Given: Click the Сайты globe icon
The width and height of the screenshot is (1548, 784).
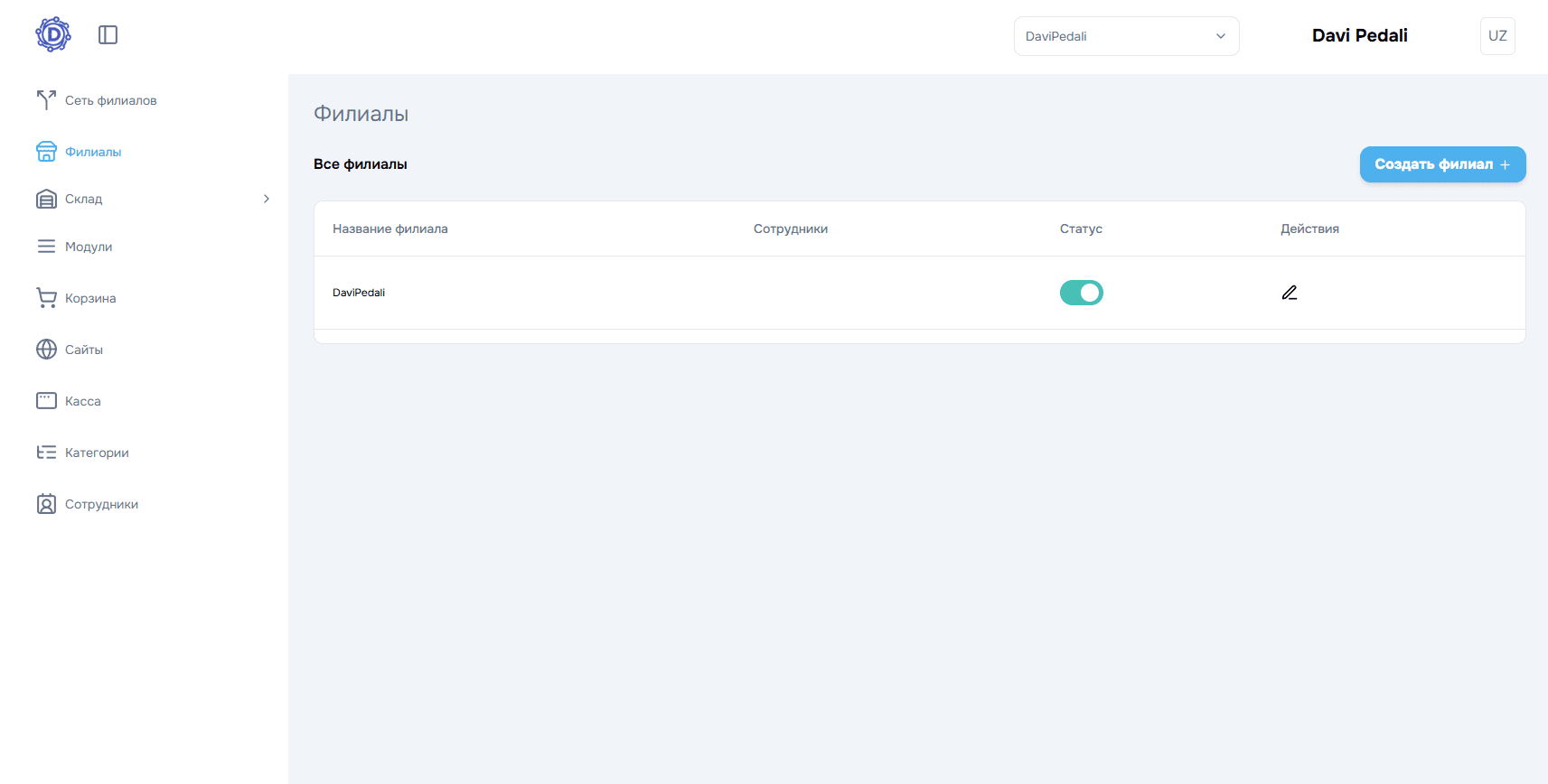Looking at the screenshot, I should click(x=46, y=350).
